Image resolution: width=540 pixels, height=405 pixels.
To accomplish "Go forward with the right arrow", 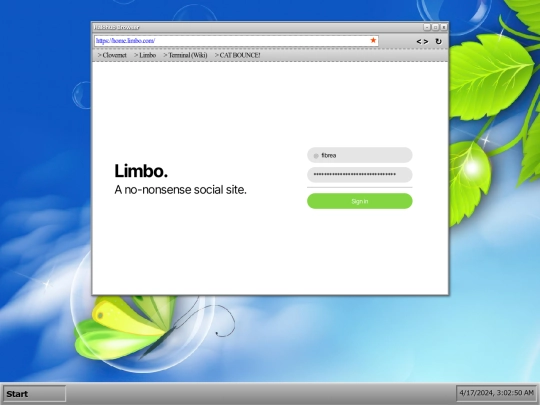I will (x=426, y=42).
